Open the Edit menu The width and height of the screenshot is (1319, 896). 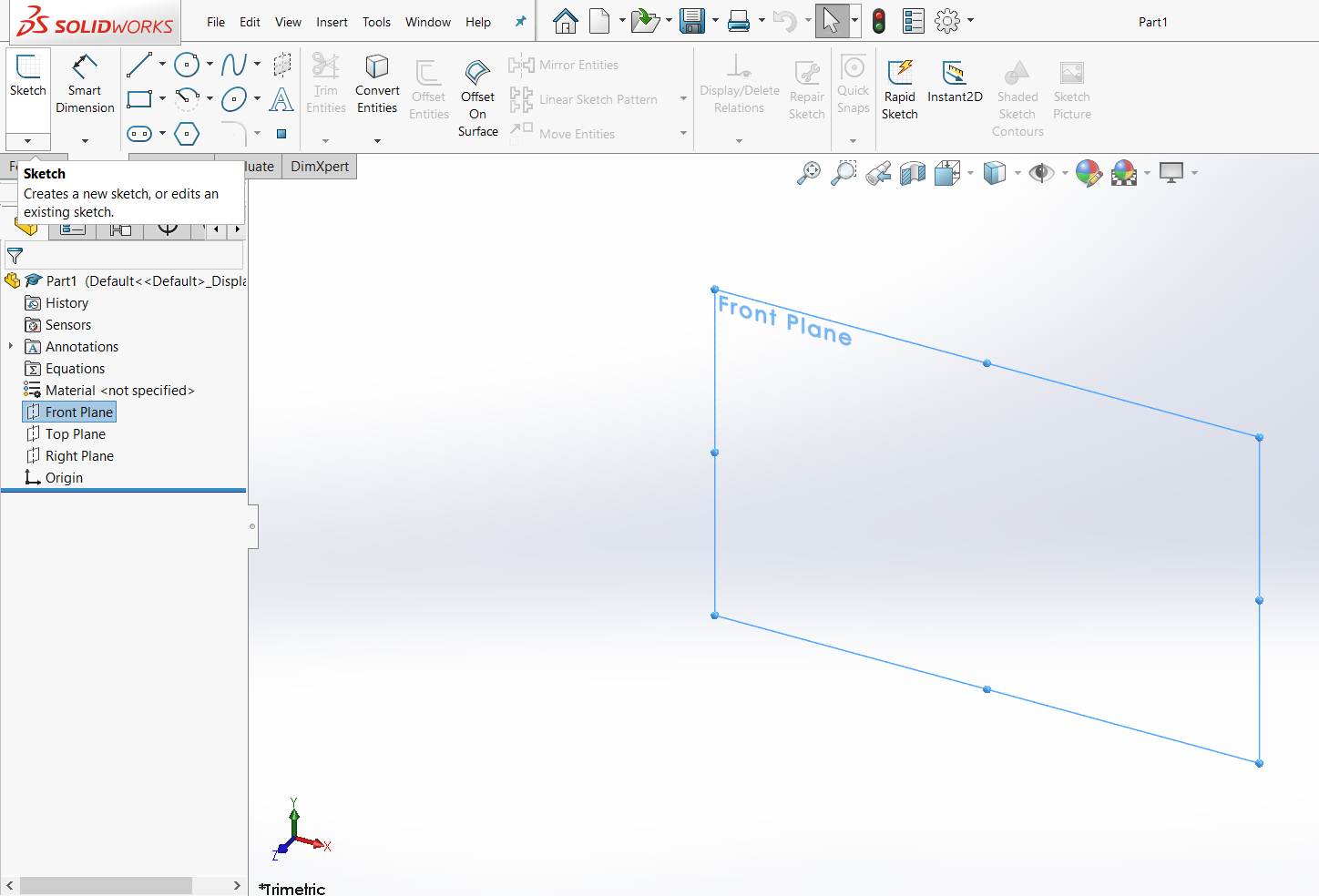tap(250, 22)
